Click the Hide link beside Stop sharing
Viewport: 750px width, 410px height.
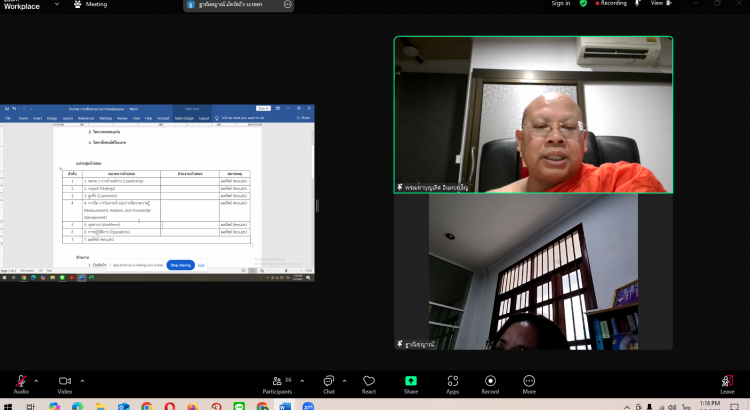pos(201,265)
